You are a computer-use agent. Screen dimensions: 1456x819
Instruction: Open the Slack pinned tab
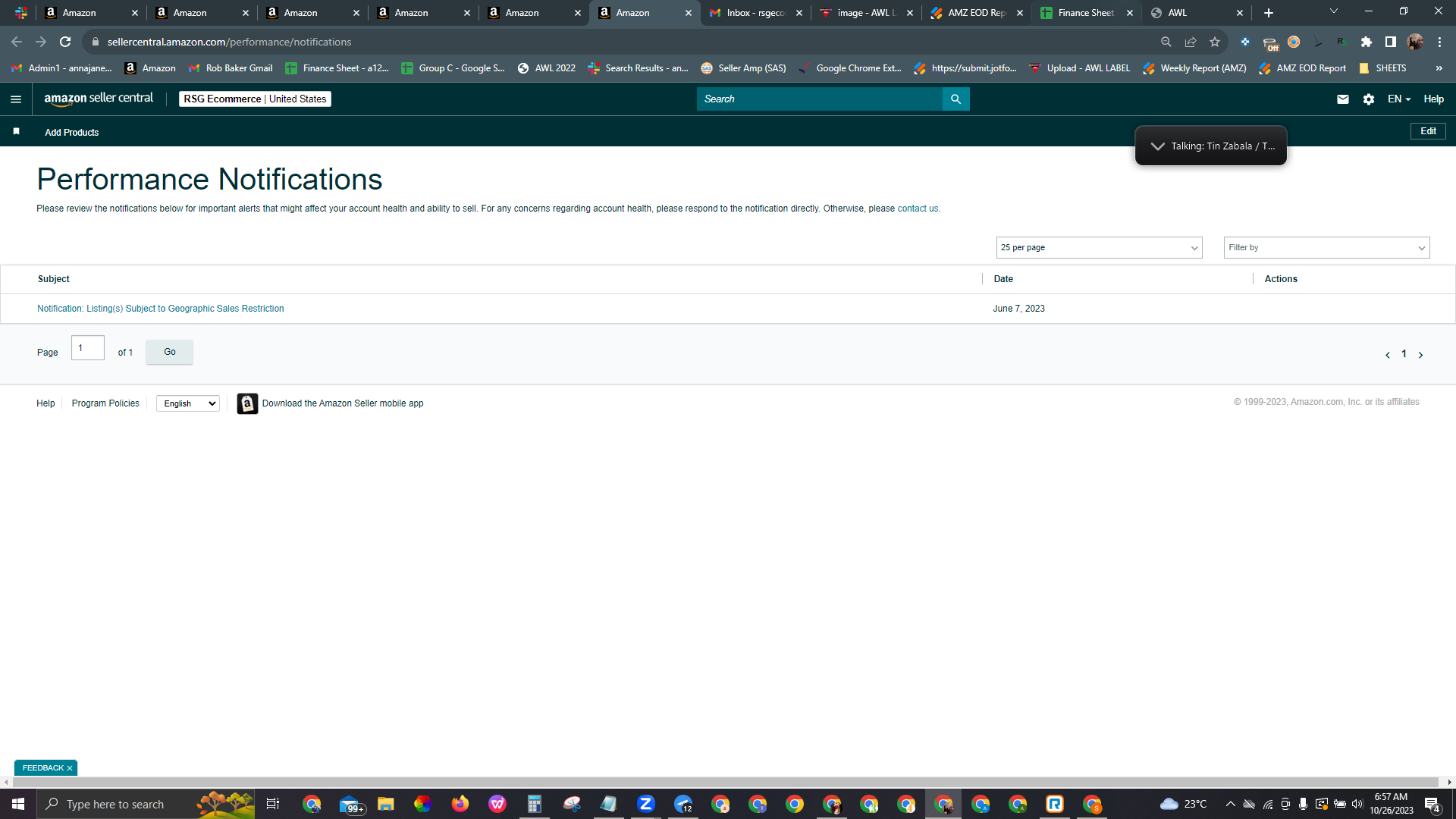(x=21, y=13)
